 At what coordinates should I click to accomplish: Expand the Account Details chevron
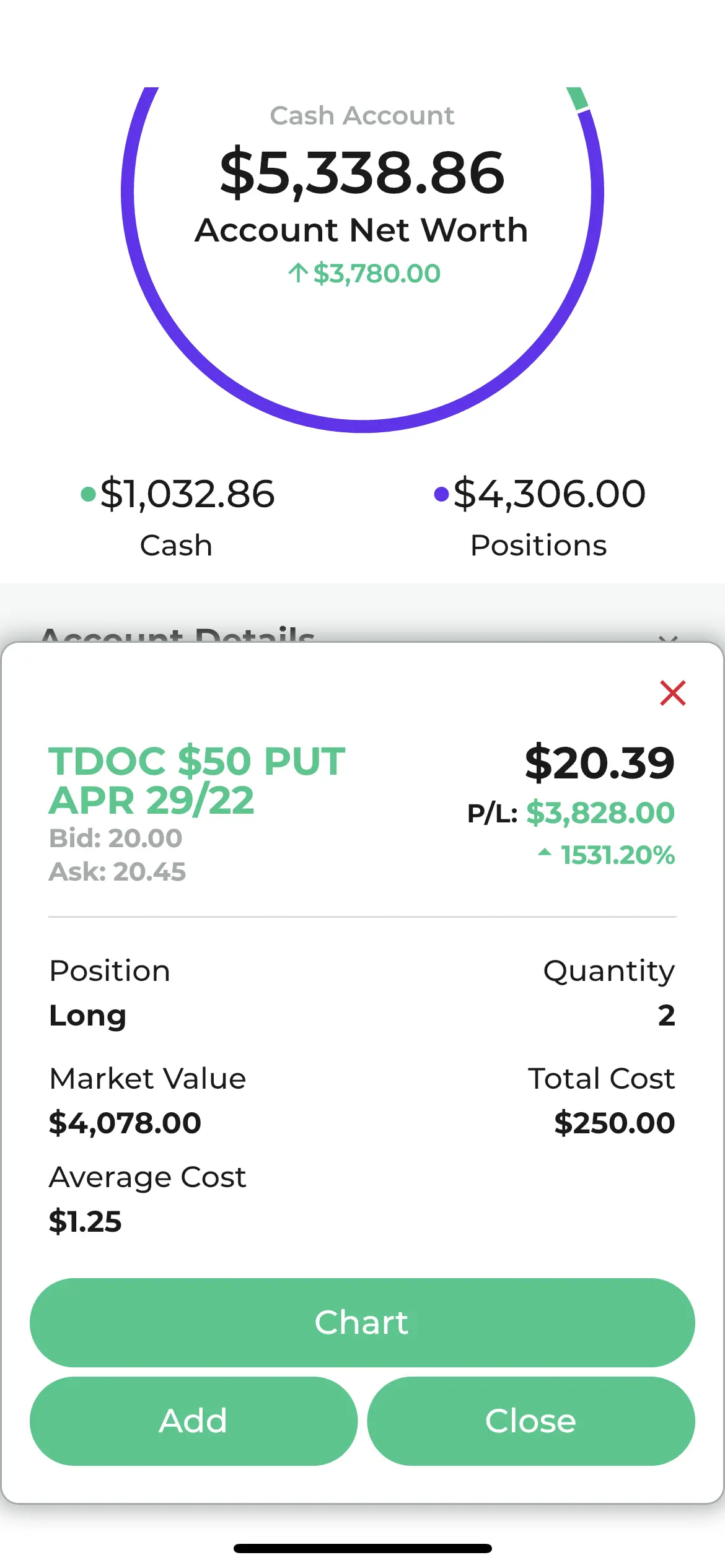(x=668, y=637)
